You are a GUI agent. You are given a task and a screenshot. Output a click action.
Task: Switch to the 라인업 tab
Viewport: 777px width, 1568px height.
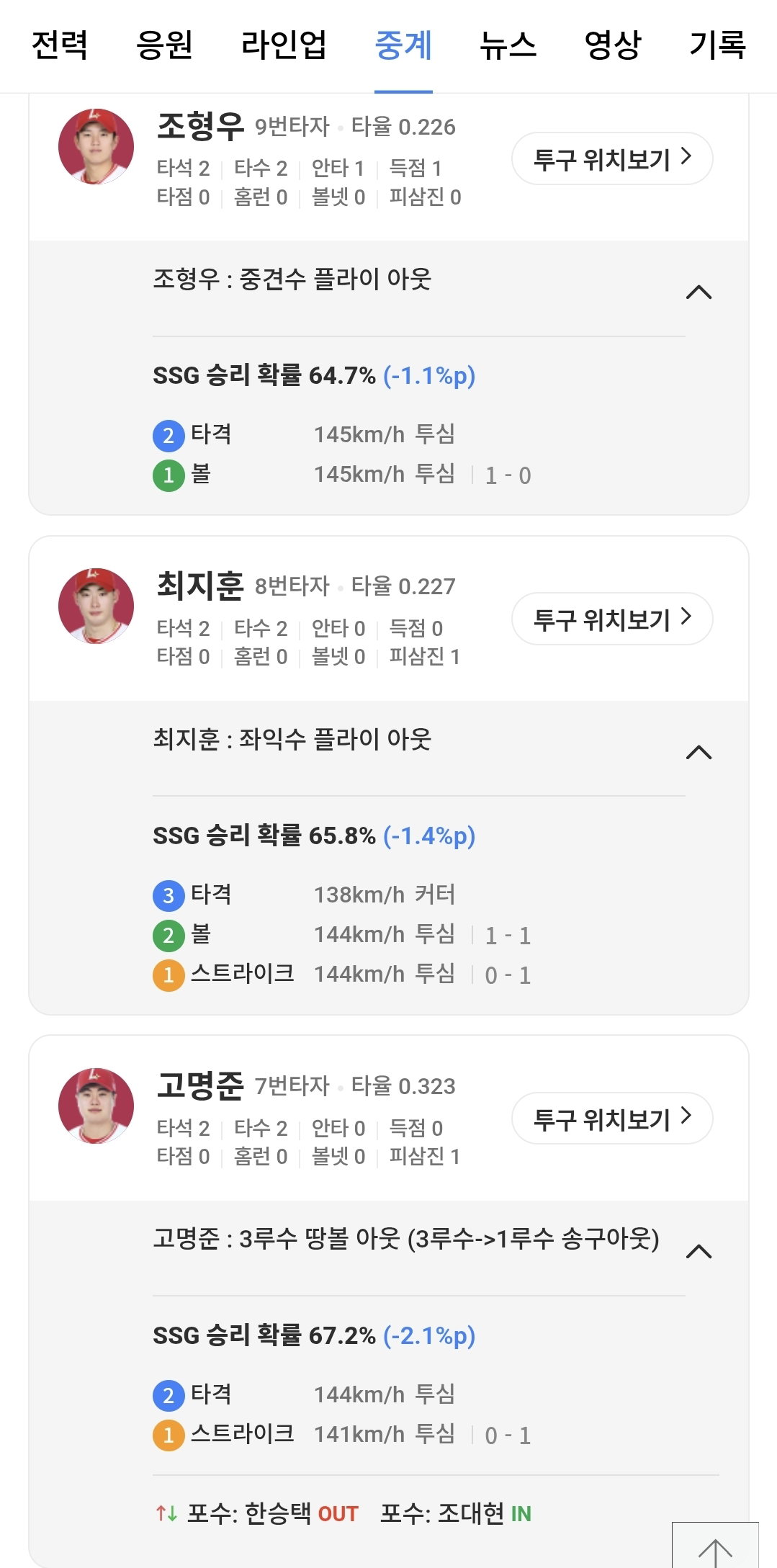(284, 45)
